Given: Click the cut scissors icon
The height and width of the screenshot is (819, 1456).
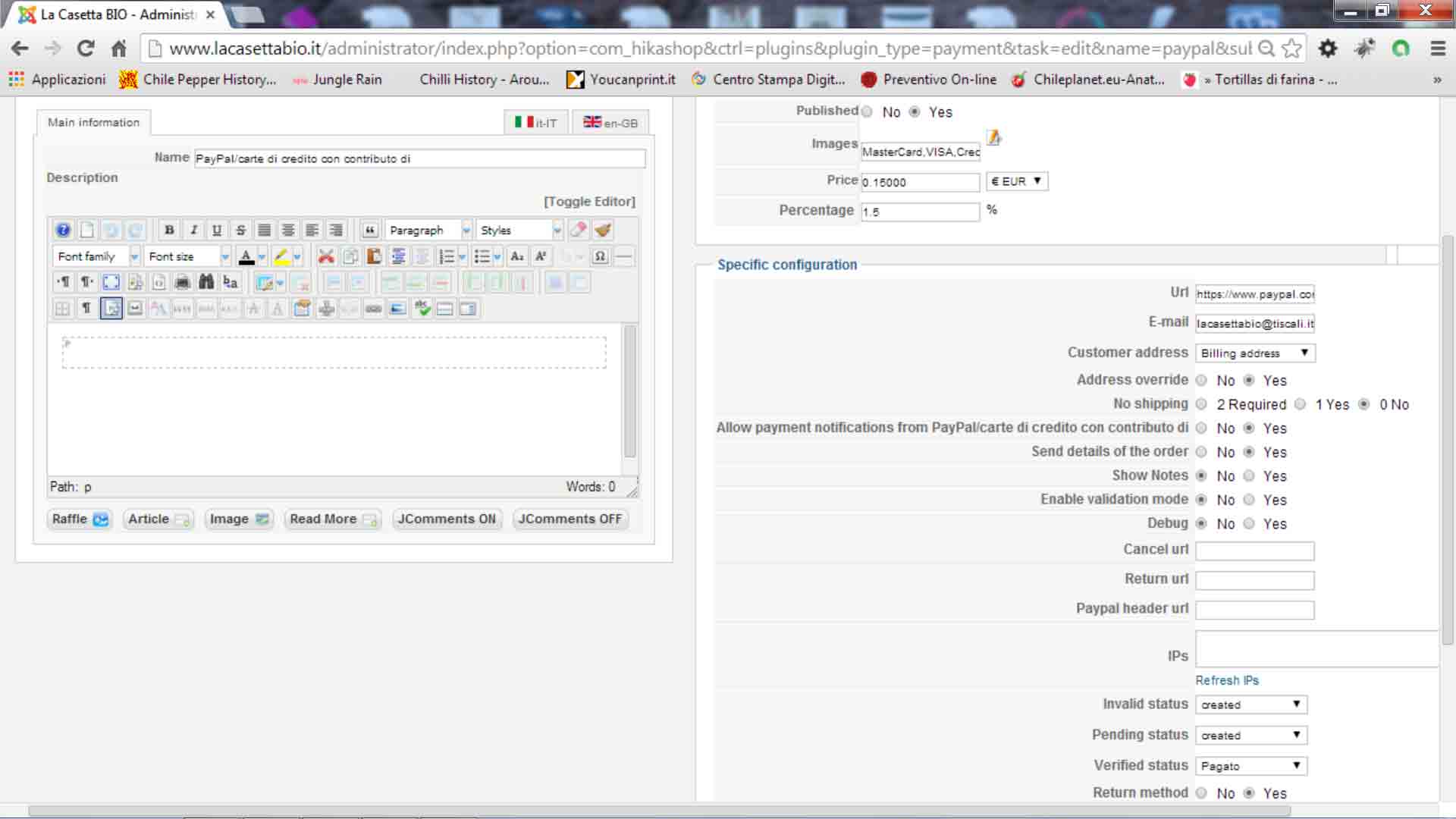Looking at the screenshot, I should tap(326, 256).
